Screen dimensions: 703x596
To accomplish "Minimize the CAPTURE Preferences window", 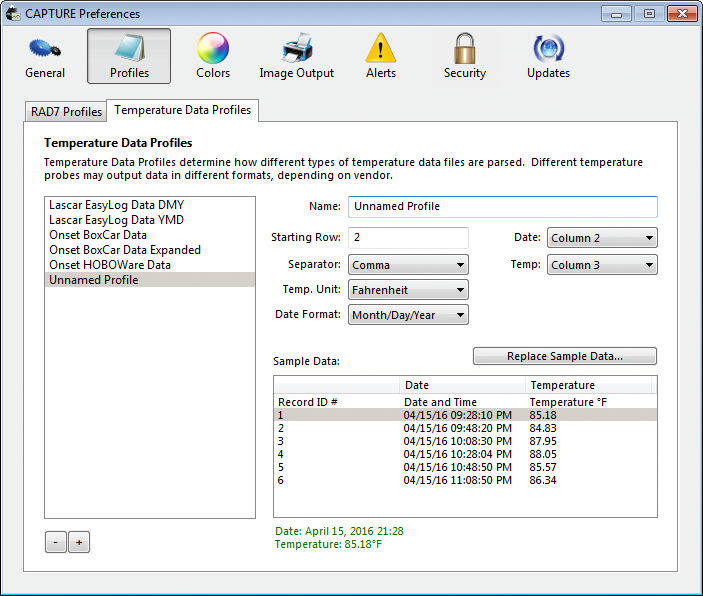I will pos(616,14).
